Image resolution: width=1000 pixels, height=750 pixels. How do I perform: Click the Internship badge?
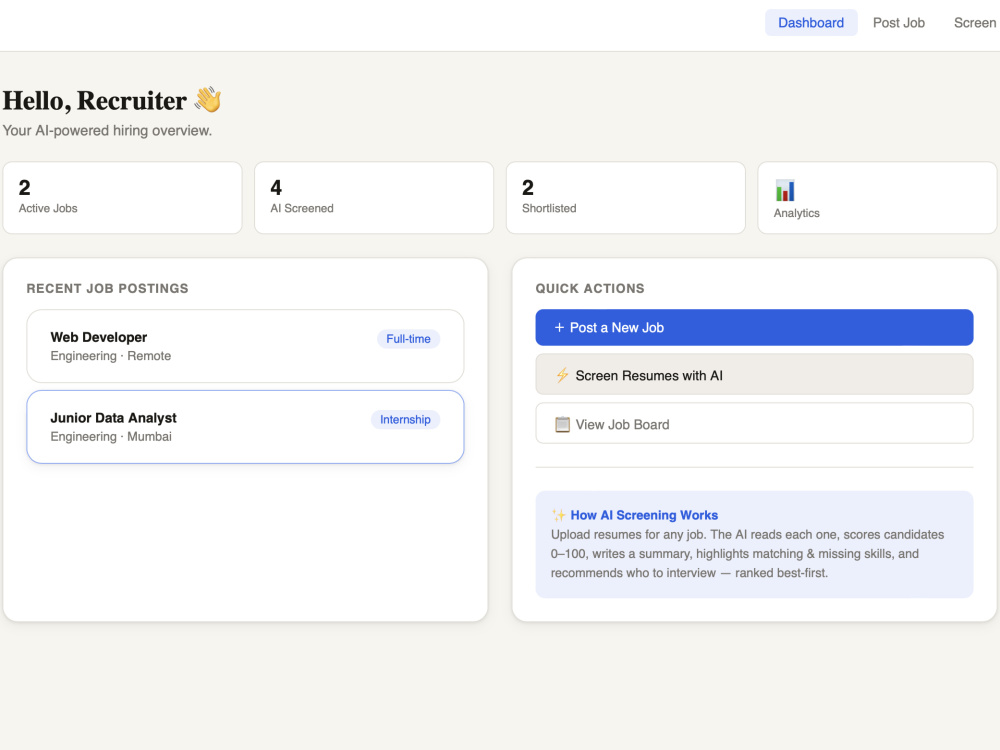(405, 420)
